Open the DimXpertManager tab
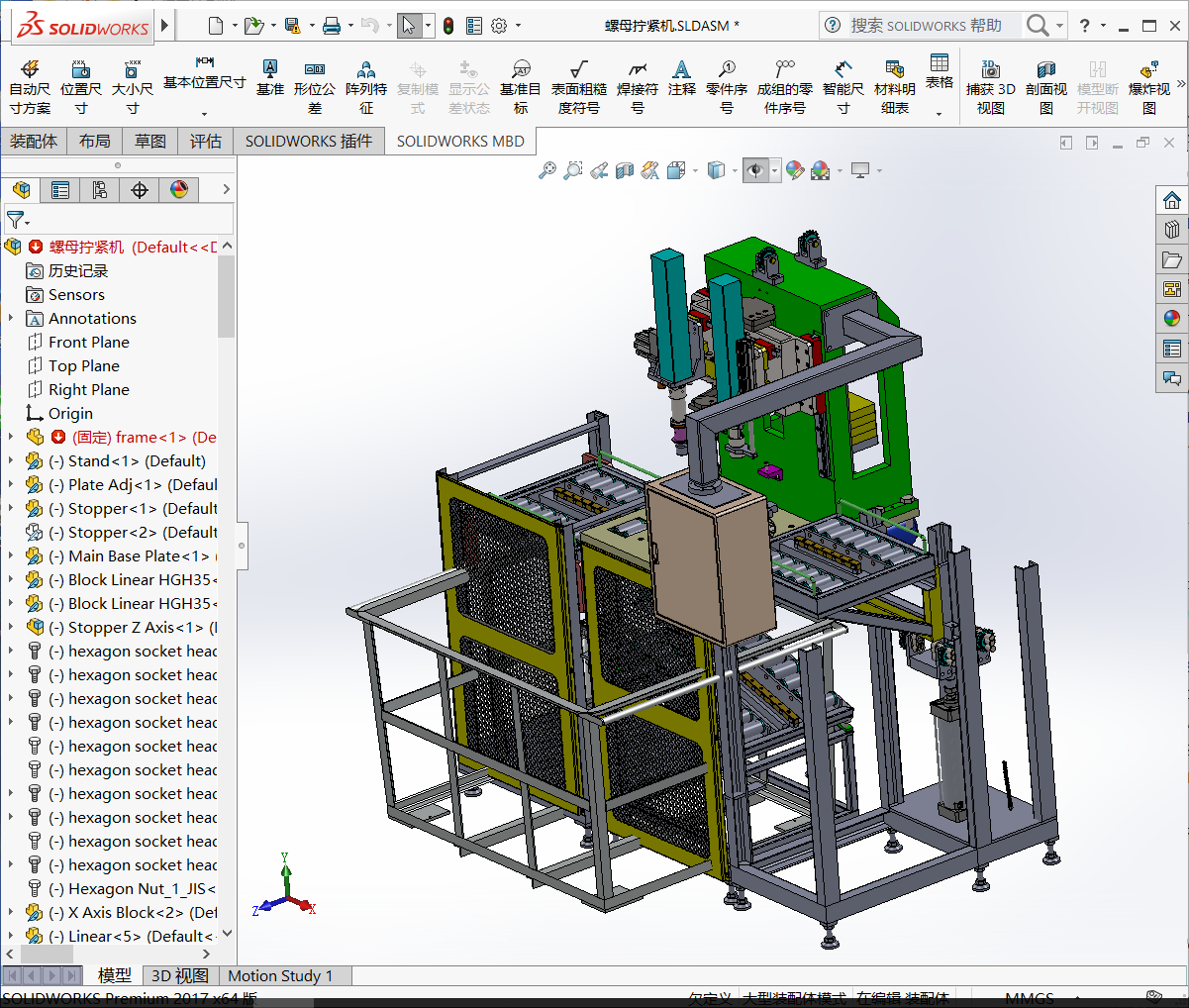Image resolution: width=1189 pixels, height=1008 pixels. 140,189
